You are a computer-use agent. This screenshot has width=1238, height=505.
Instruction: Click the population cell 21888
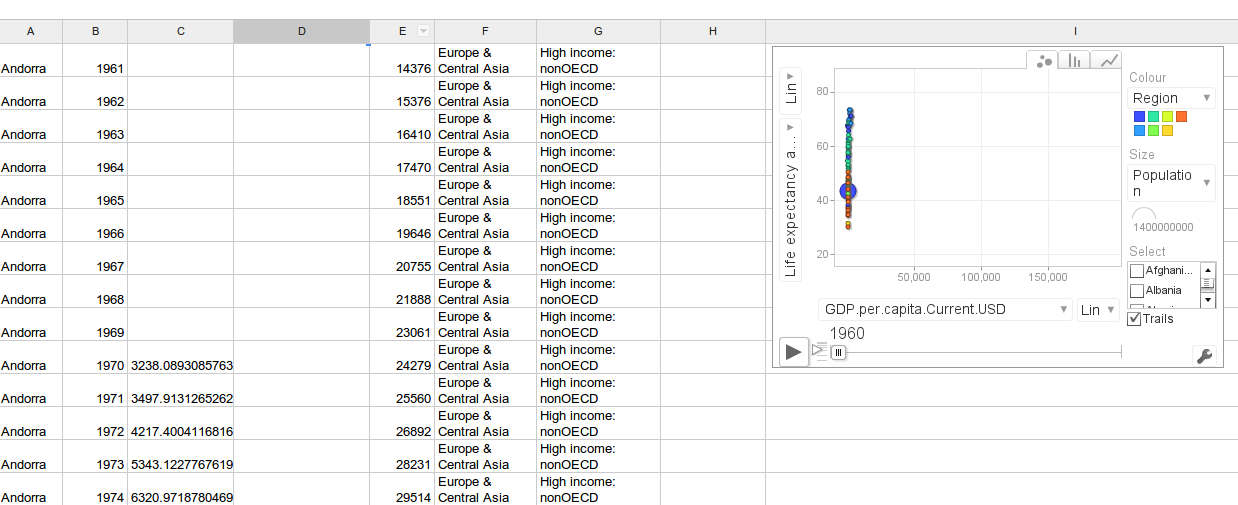(x=402, y=292)
